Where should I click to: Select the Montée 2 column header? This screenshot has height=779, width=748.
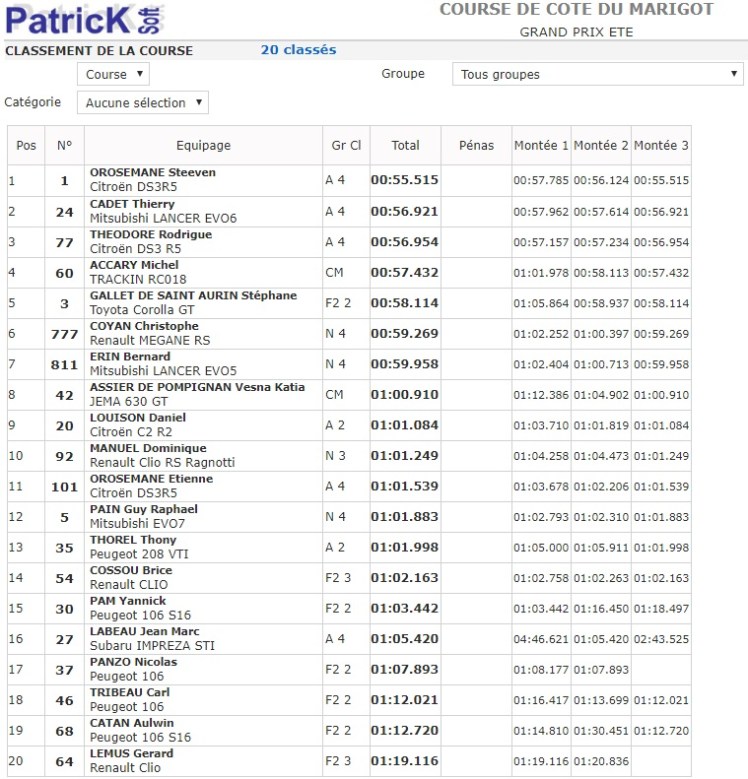pyautogui.click(x=601, y=145)
